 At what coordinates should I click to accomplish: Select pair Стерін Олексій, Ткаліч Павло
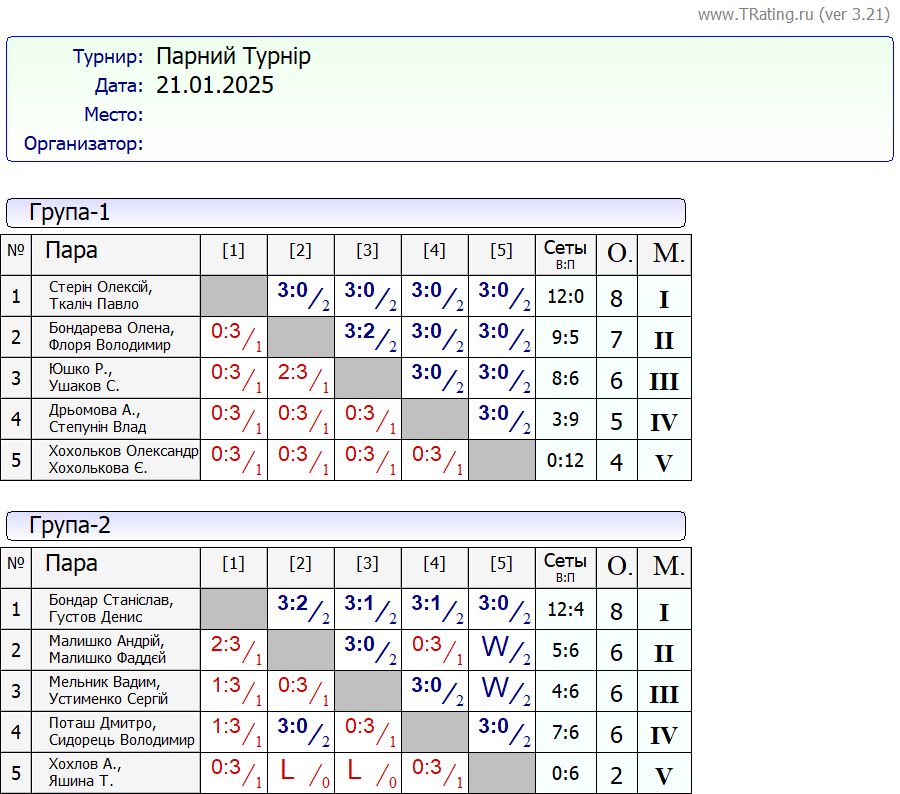[101, 296]
